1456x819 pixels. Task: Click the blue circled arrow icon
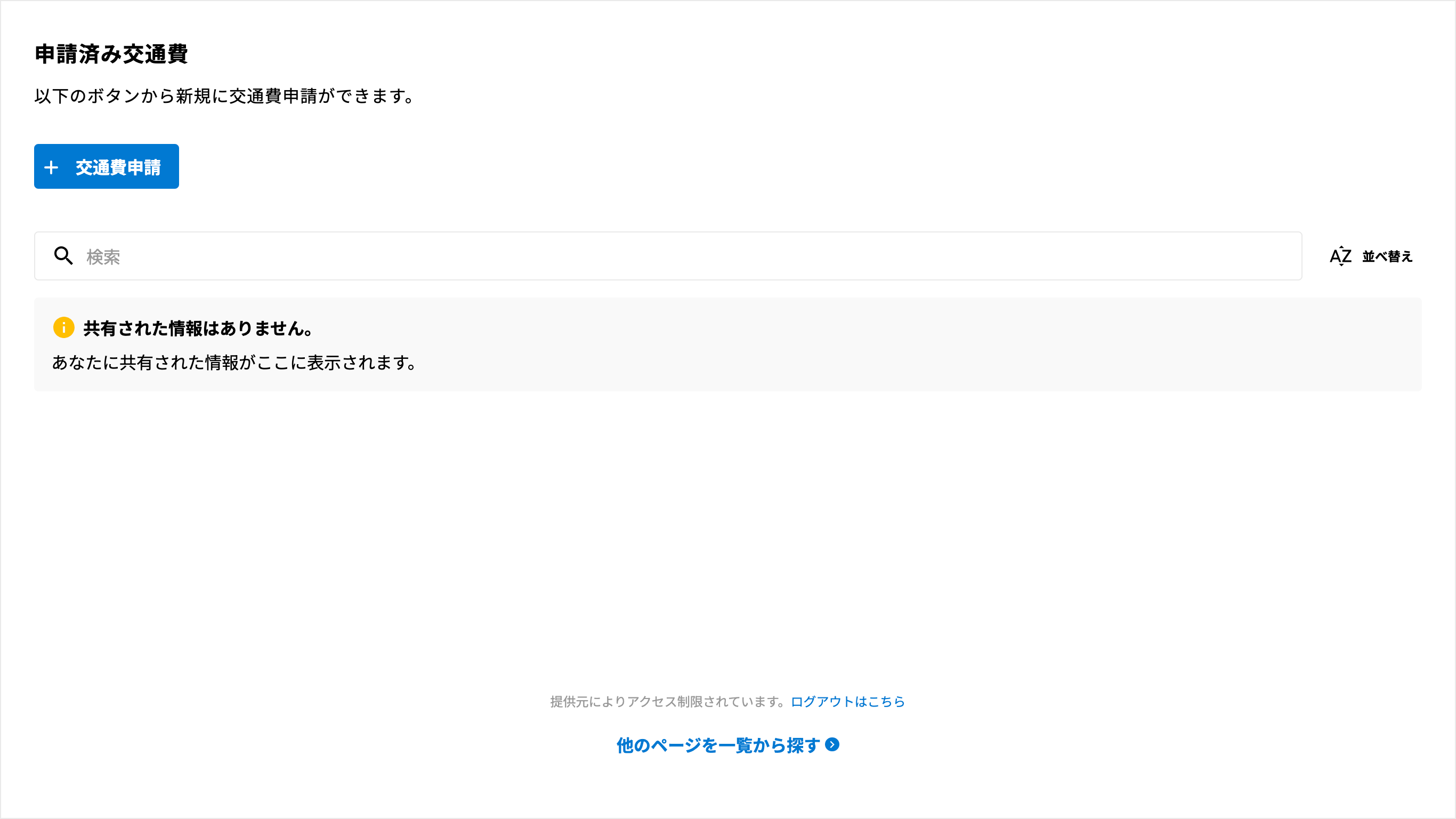(832, 744)
